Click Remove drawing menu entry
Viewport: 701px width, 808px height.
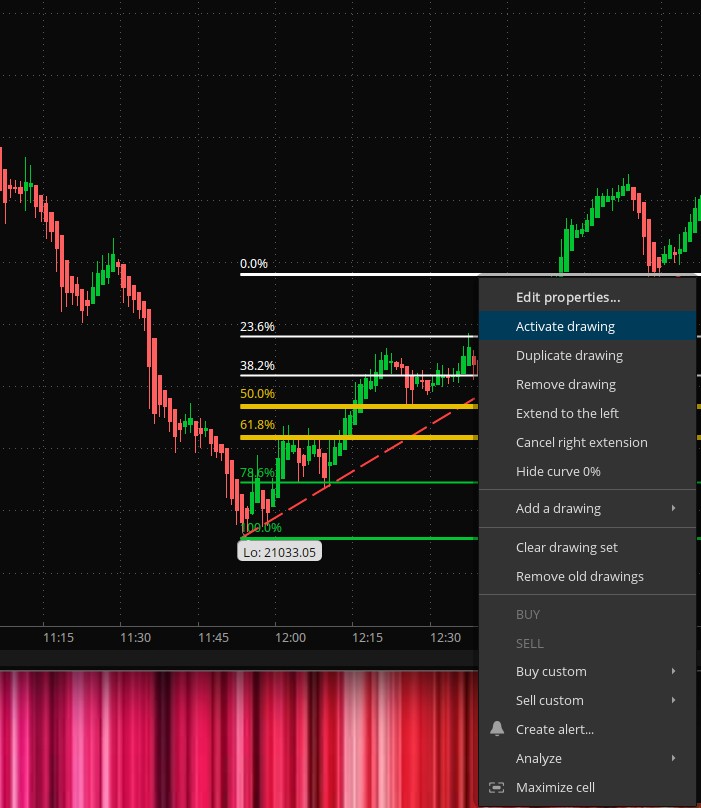587,384
